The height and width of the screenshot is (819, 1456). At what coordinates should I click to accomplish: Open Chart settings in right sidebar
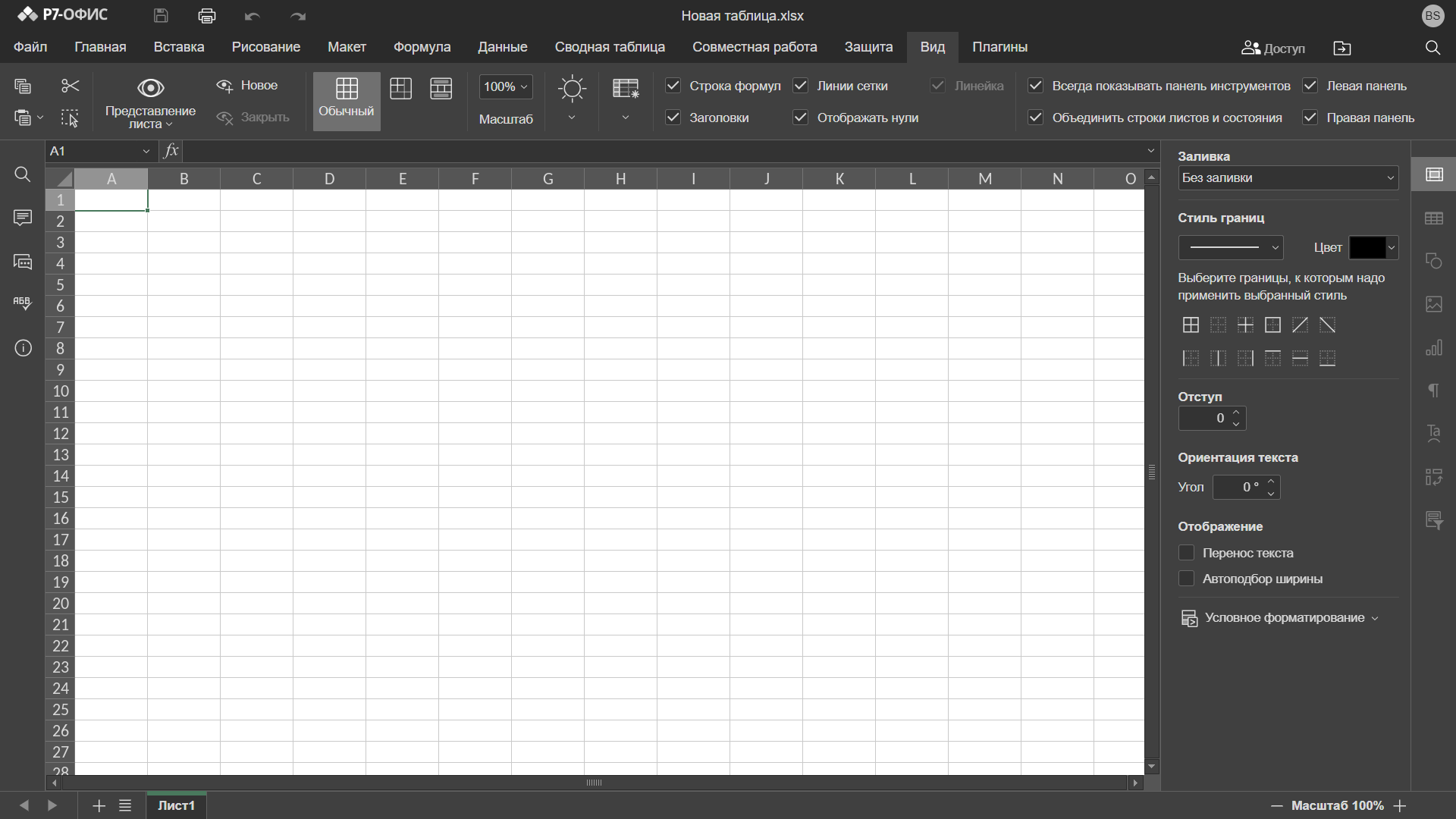(1434, 348)
